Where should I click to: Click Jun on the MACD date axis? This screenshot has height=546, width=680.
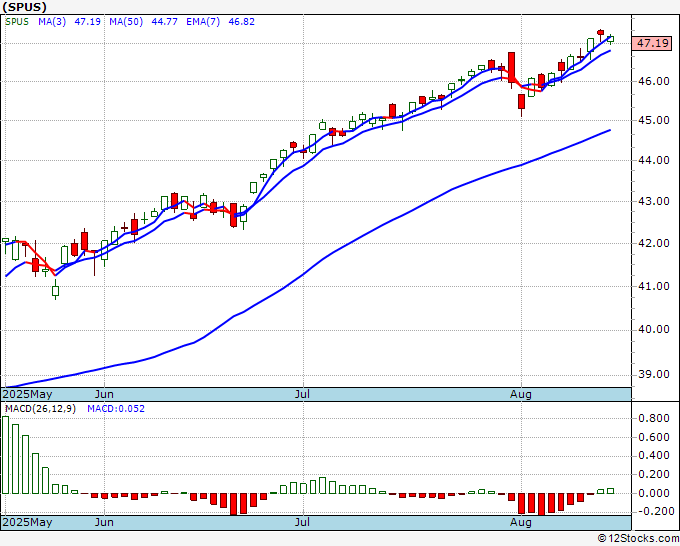pos(104,522)
